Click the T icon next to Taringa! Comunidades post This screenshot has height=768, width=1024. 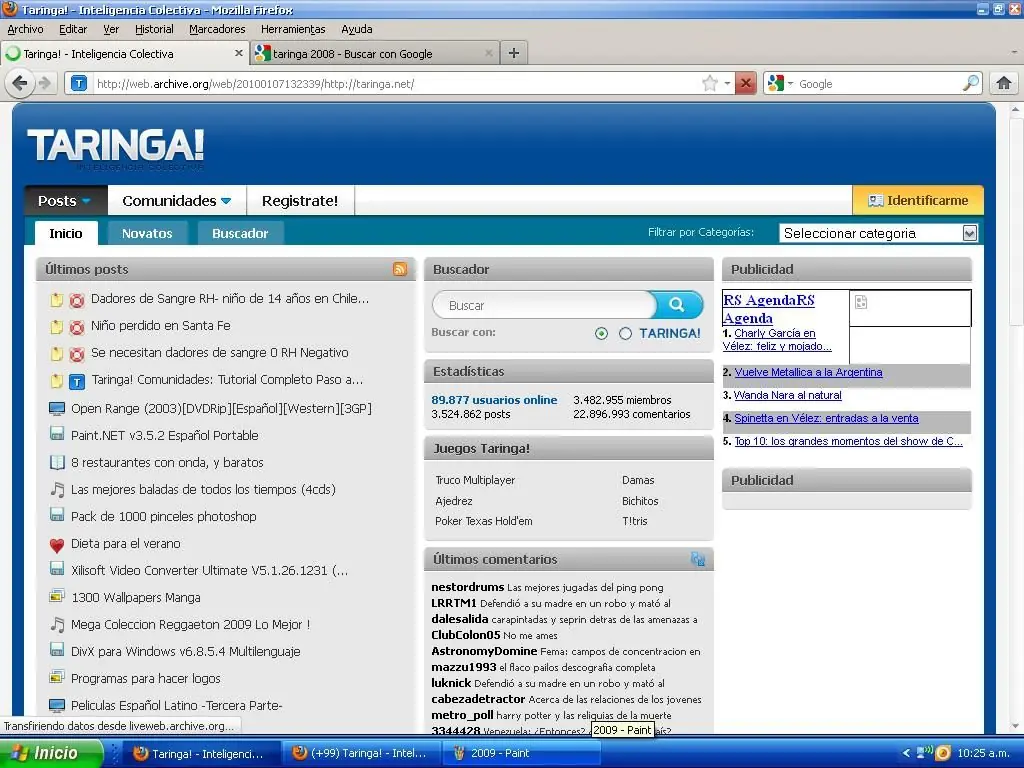pos(76,381)
